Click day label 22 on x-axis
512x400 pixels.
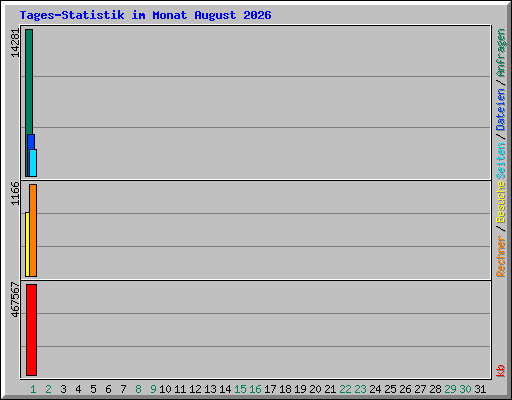[x=345, y=389]
